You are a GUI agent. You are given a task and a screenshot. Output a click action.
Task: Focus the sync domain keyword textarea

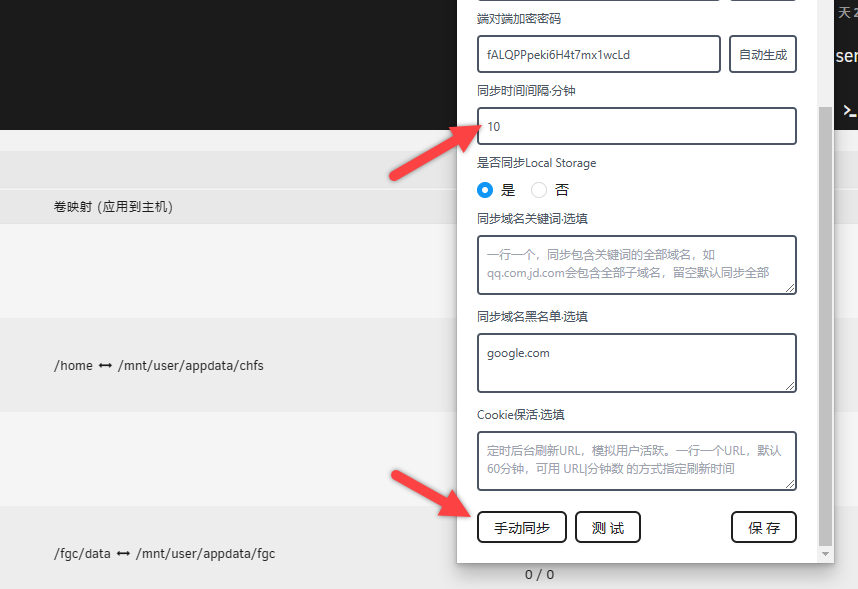point(636,265)
